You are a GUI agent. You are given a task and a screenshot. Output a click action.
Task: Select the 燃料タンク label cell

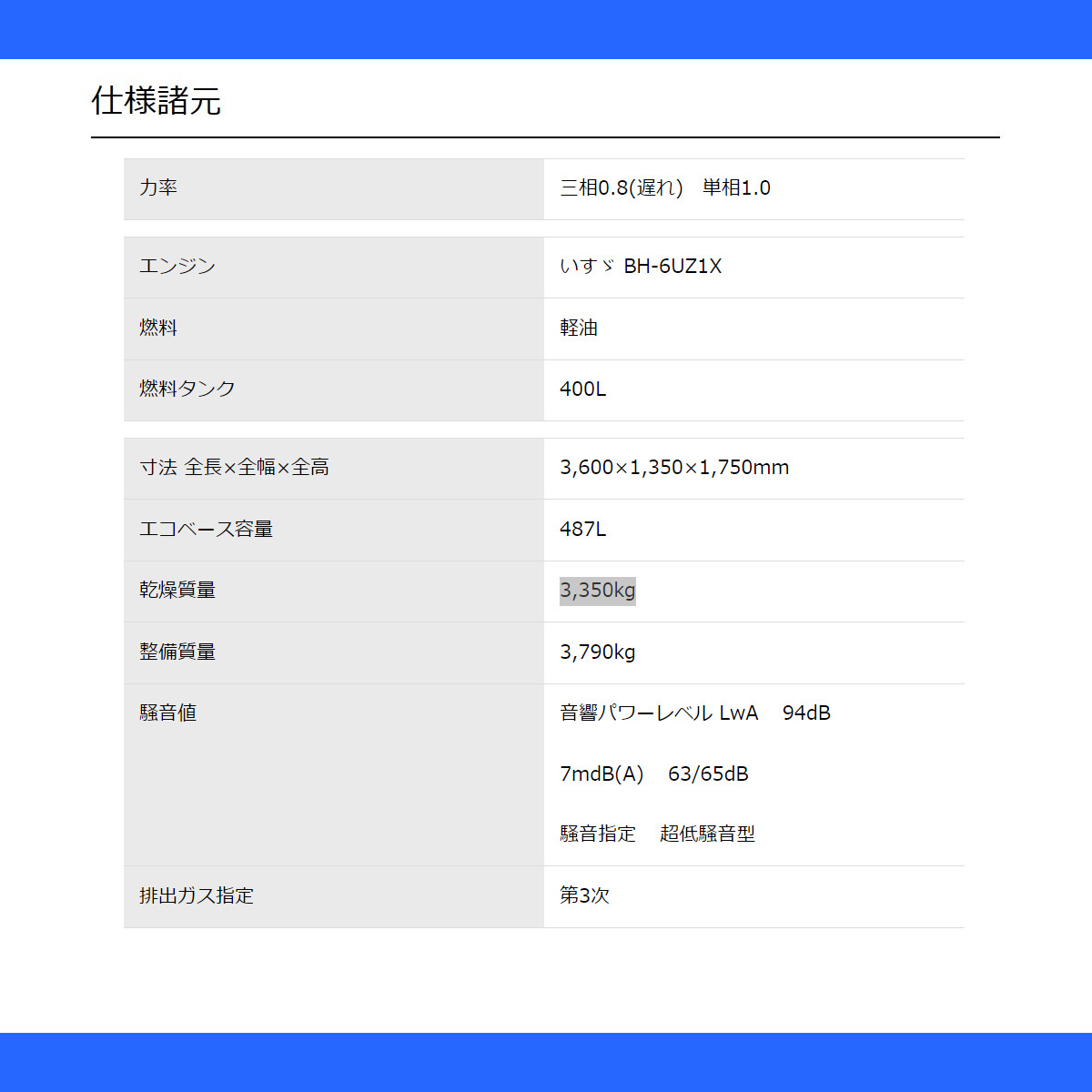click(x=334, y=390)
